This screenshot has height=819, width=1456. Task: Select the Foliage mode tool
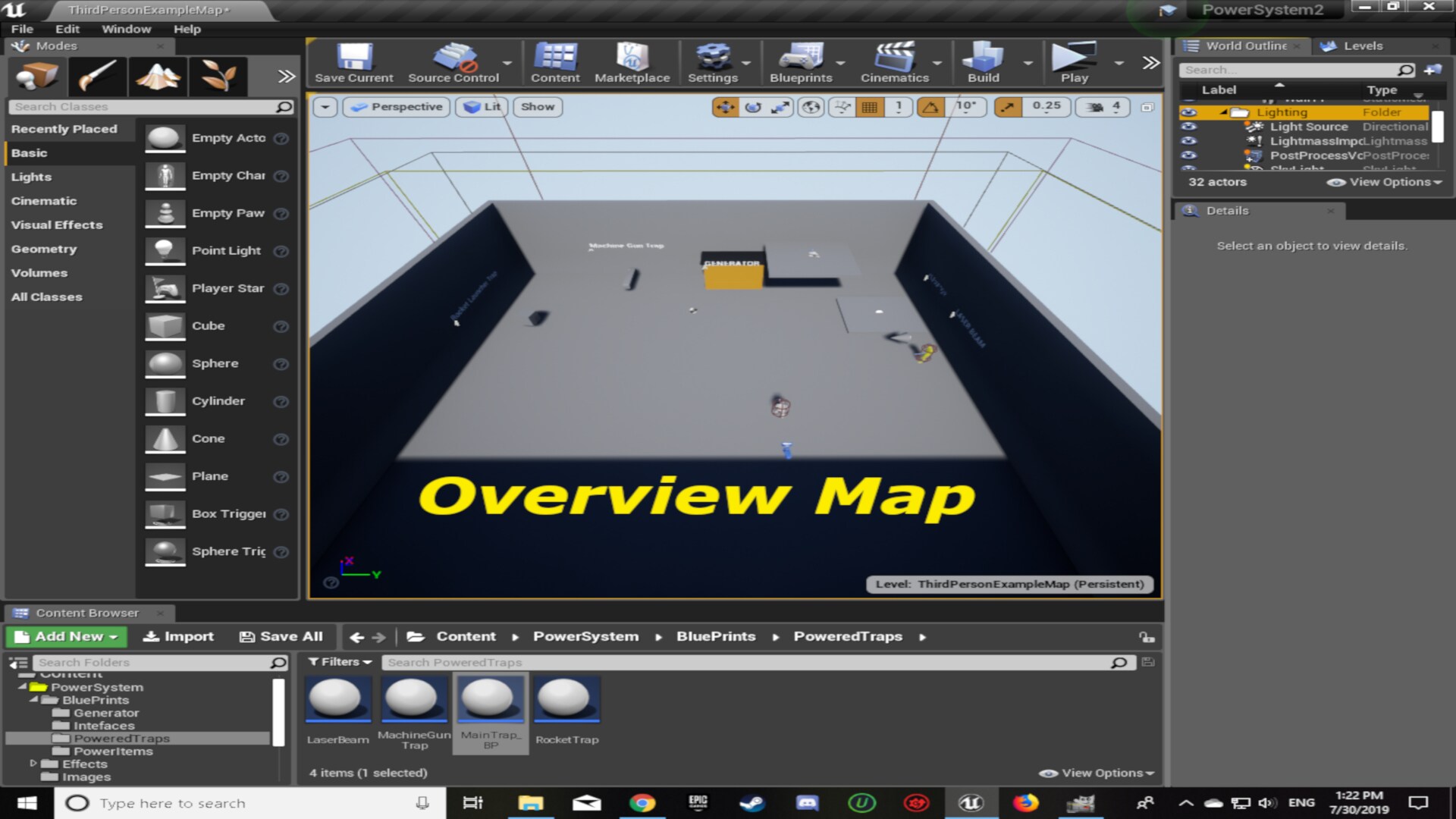pos(218,76)
